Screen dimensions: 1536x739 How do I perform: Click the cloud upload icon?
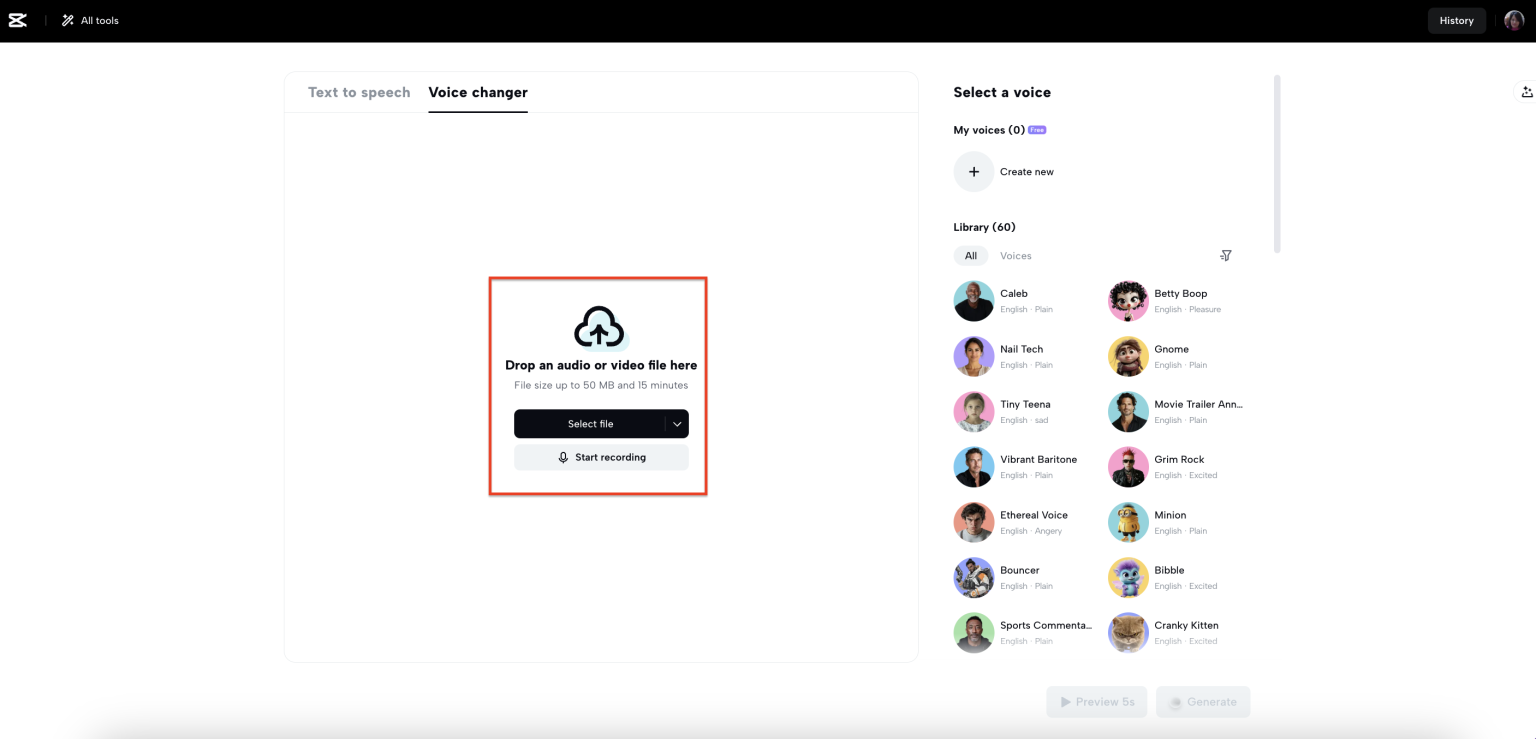pos(600,327)
